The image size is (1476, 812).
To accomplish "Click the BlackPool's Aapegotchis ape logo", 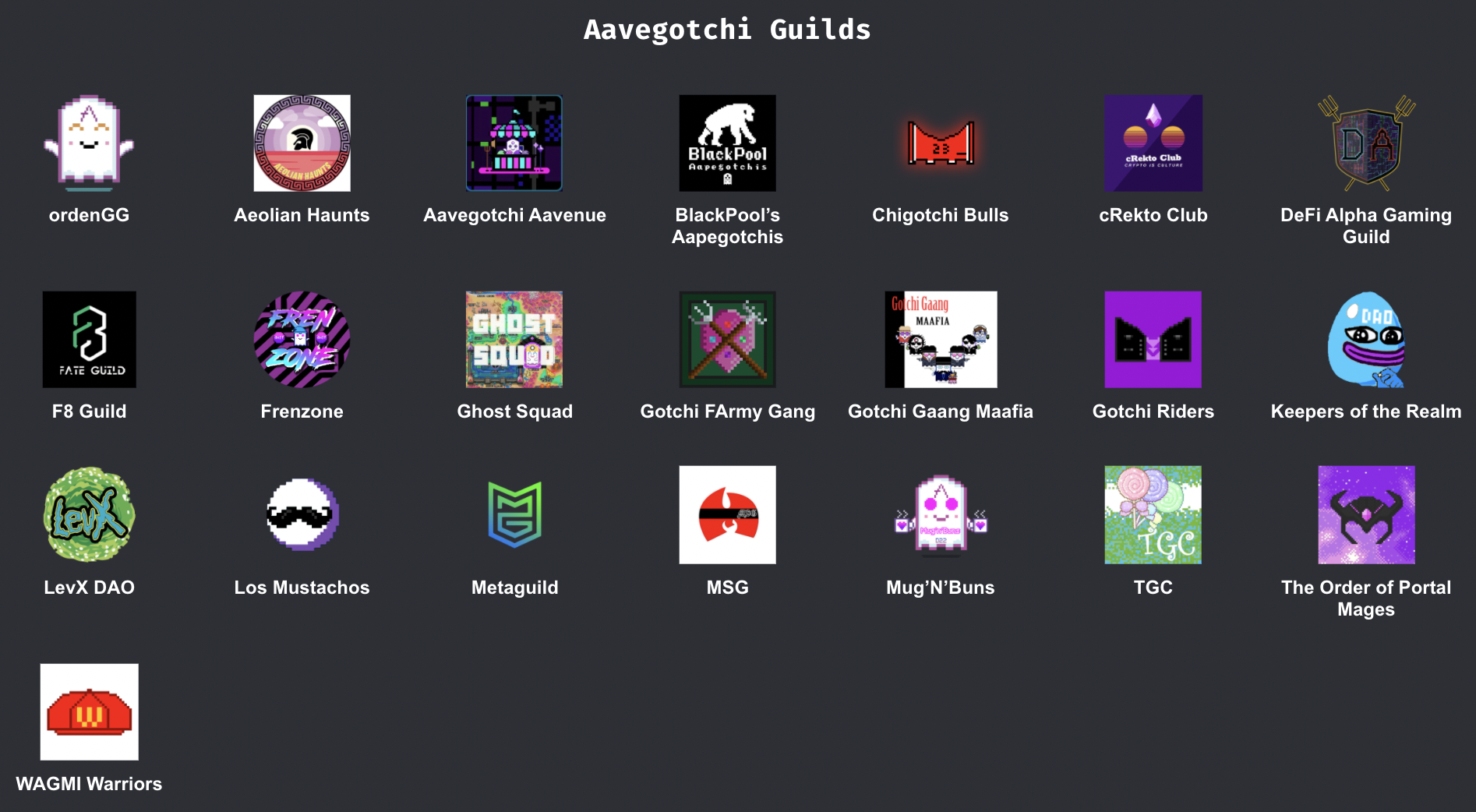I will (x=727, y=143).
